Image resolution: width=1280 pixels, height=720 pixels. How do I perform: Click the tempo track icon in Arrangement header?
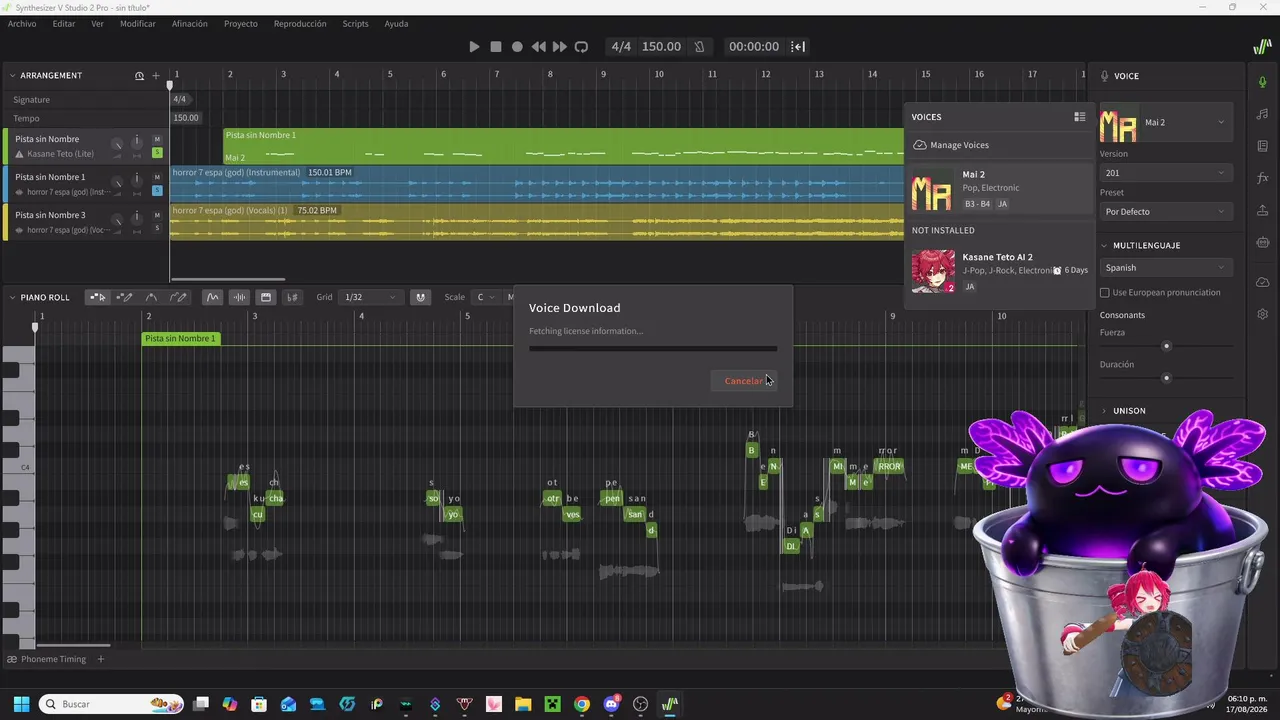[x=140, y=76]
